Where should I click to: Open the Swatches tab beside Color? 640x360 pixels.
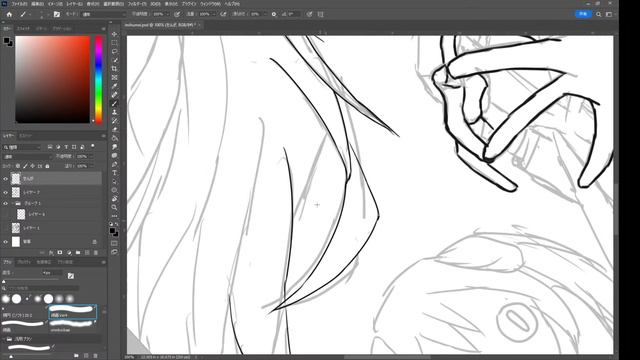tap(23, 29)
